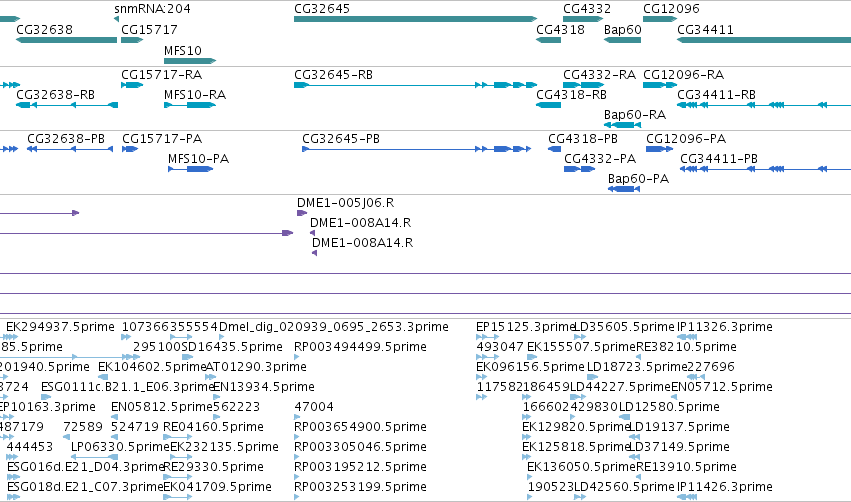Select the CG15717 gene name in top track
Image resolution: width=851 pixels, height=502 pixels.
tap(149, 29)
